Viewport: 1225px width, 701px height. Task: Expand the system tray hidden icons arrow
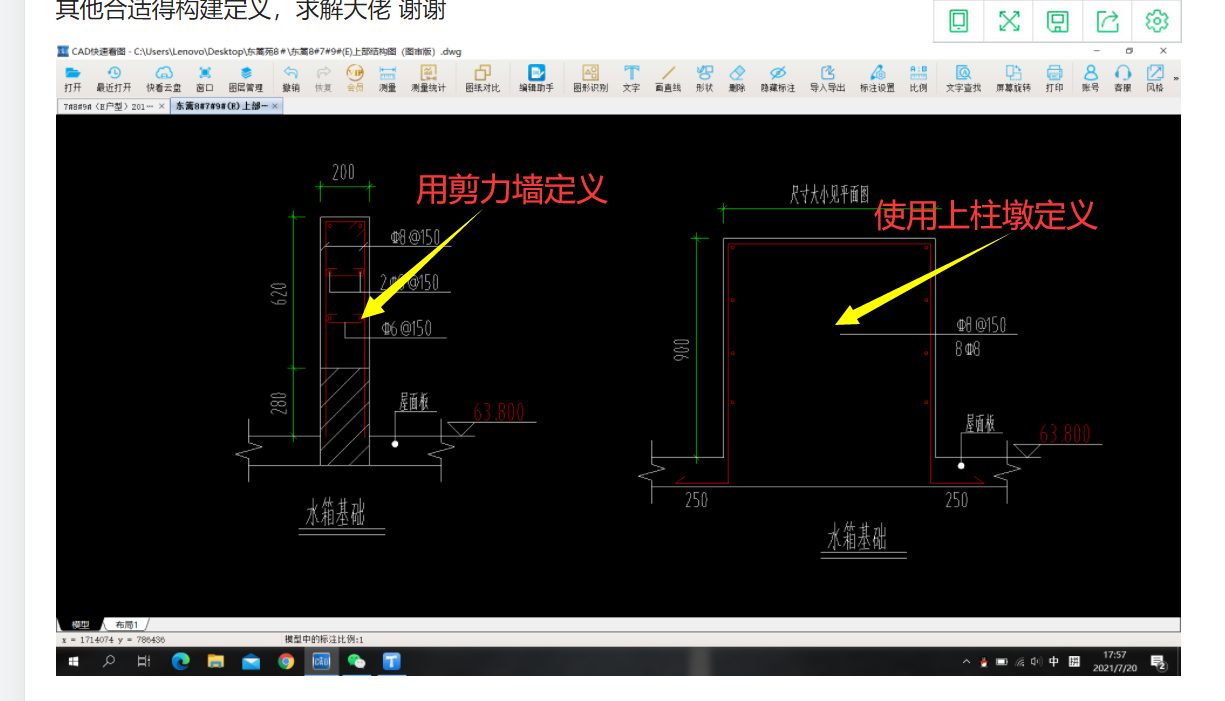pos(966,661)
